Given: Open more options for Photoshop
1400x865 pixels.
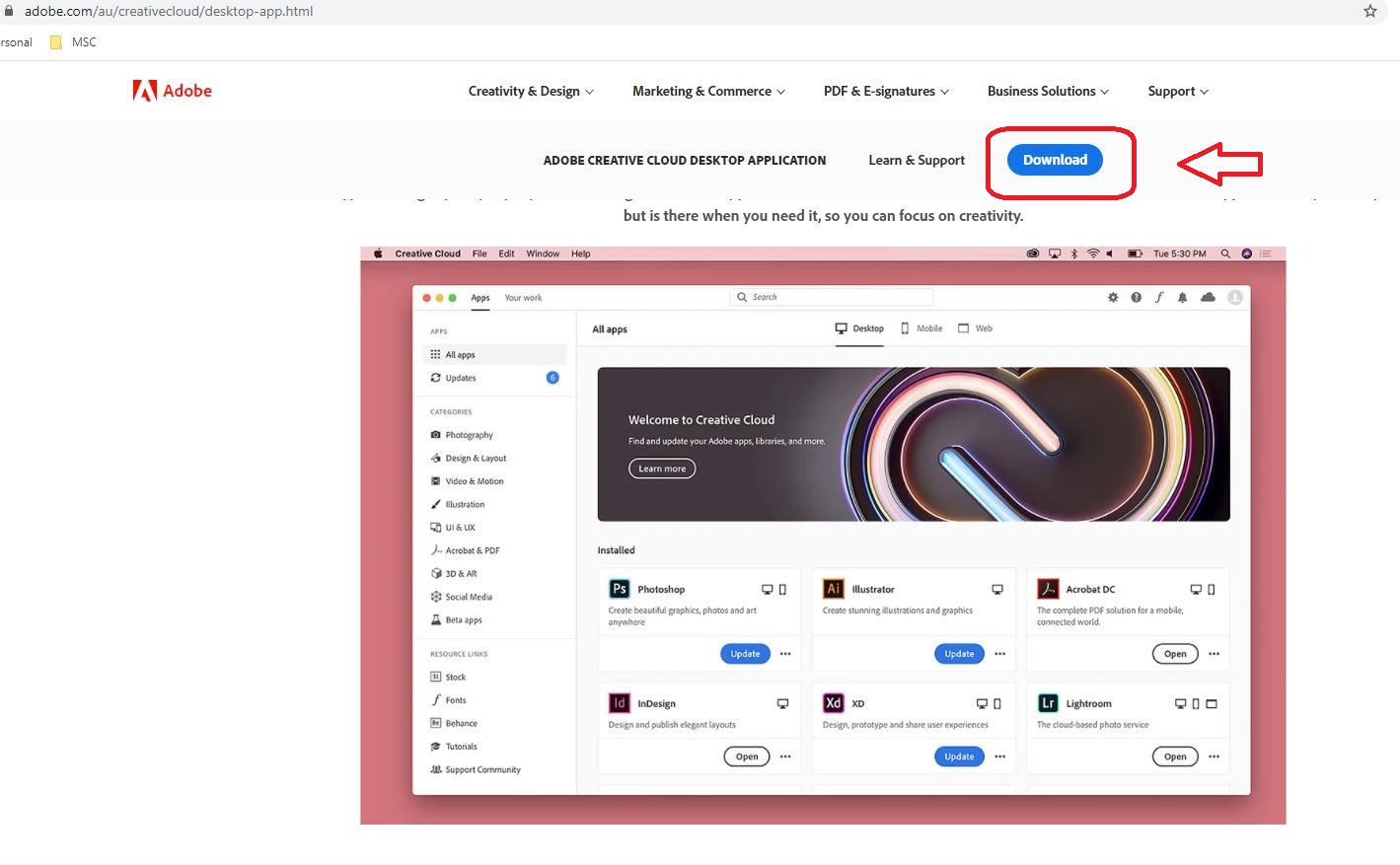Looking at the screenshot, I should click(785, 654).
